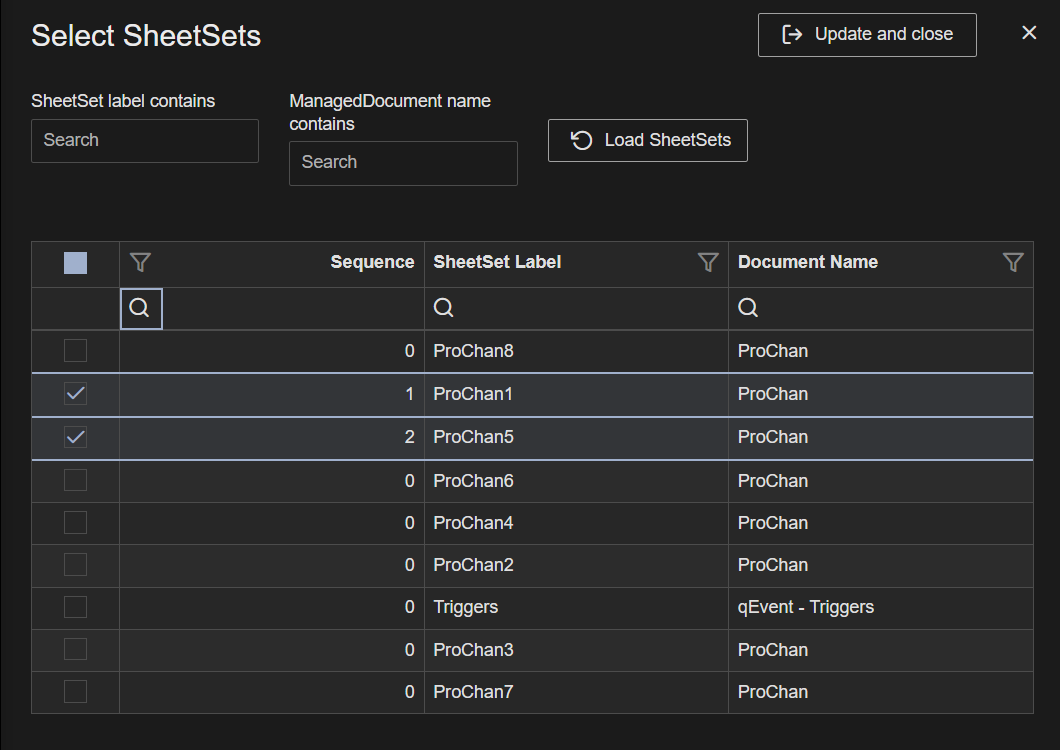Sort by the SheetSet Label column header
The height and width of the screenshot is (750, 1060).
pyautogui.click(x=497, y=262)
